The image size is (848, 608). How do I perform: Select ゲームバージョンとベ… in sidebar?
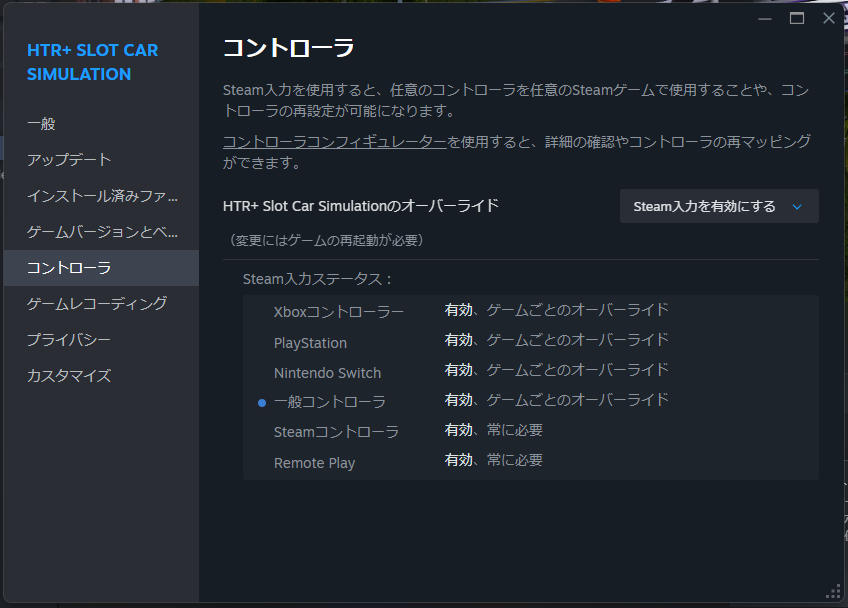[102, 232]
